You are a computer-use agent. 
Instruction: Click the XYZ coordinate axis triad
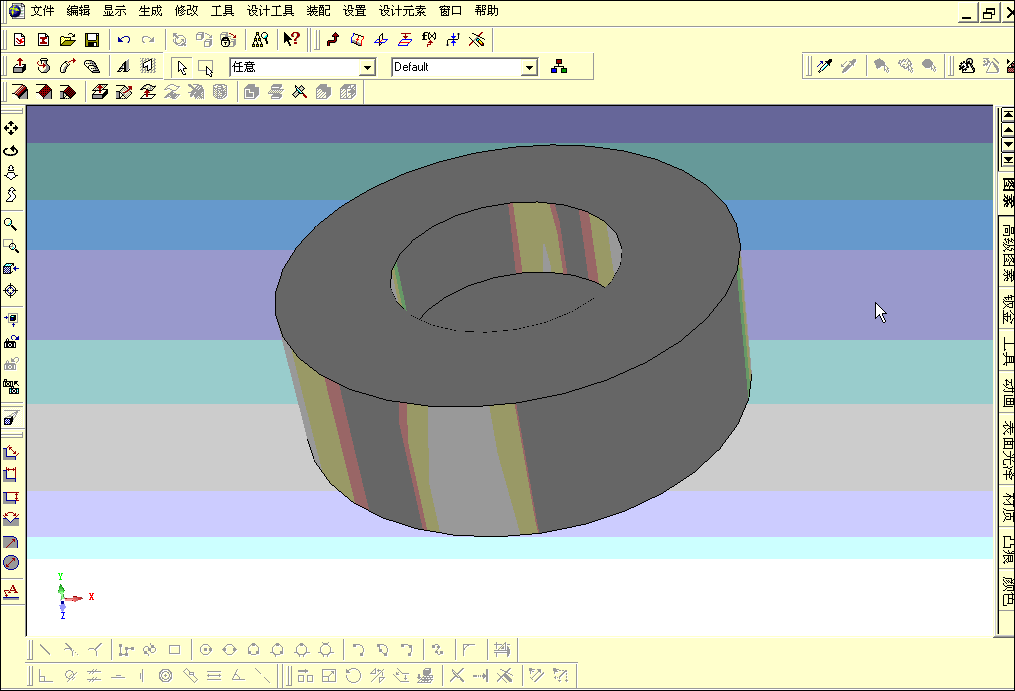(72, 596)
